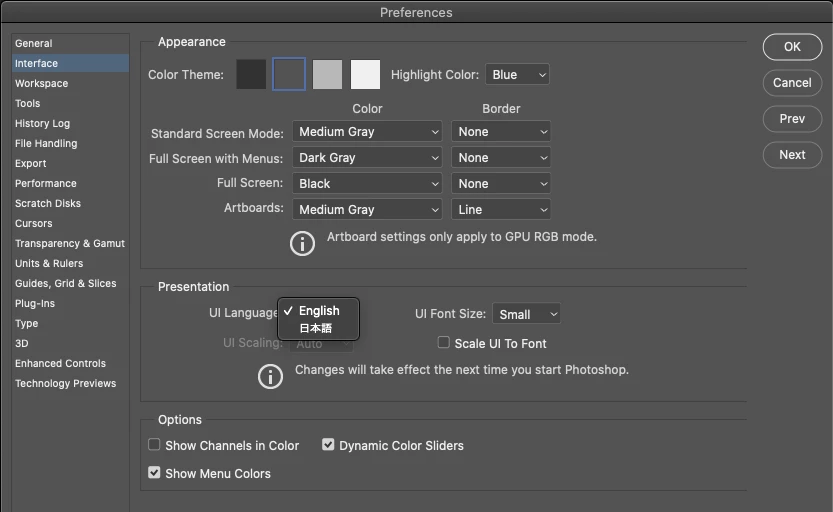Enable the Scale UI To Font checkbox
Image resolution: width=833 pixels, height=512 pixels.
(x=443, y=343)
